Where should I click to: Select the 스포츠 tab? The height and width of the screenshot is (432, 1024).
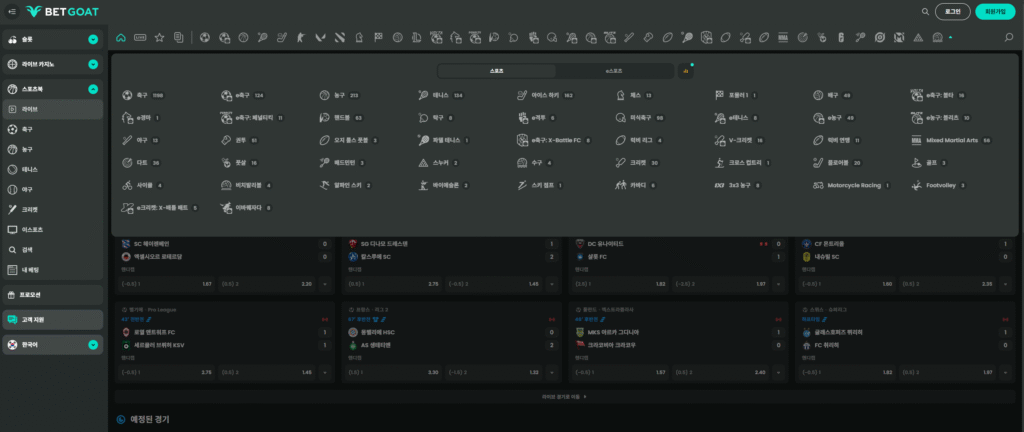click(x=497, y=71)
